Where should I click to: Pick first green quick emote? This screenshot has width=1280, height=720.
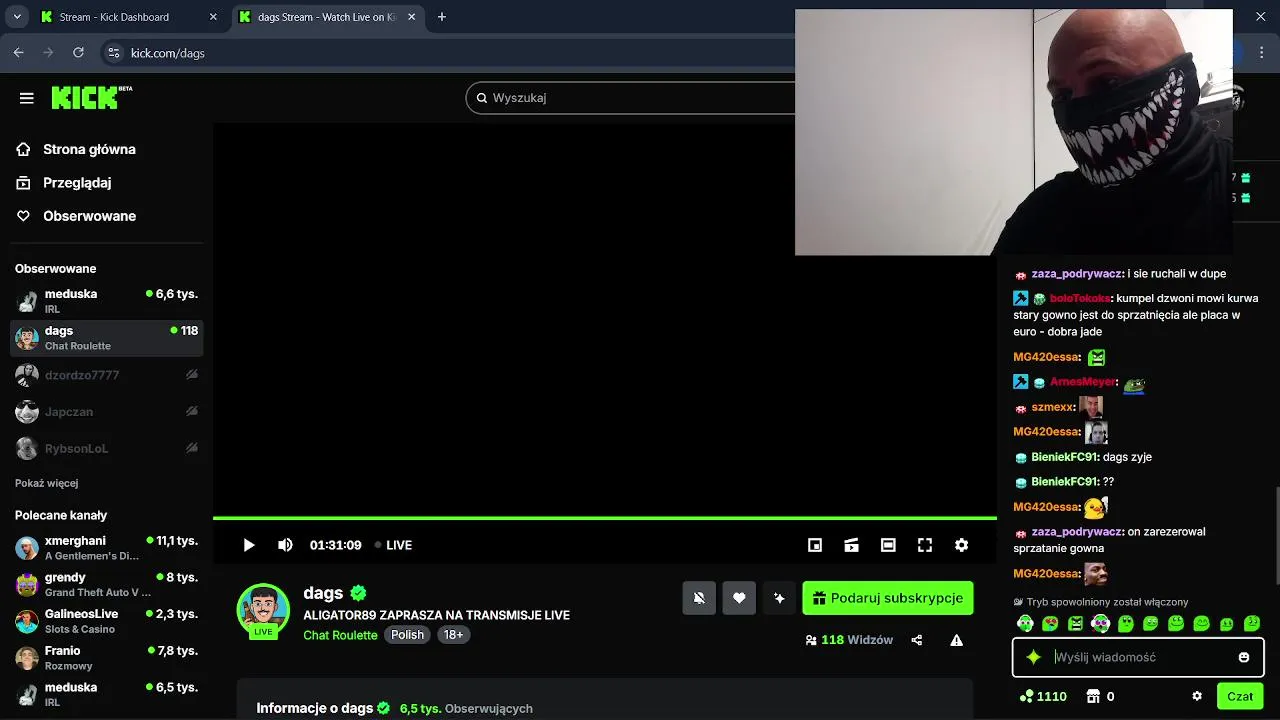click(1025, 624)
